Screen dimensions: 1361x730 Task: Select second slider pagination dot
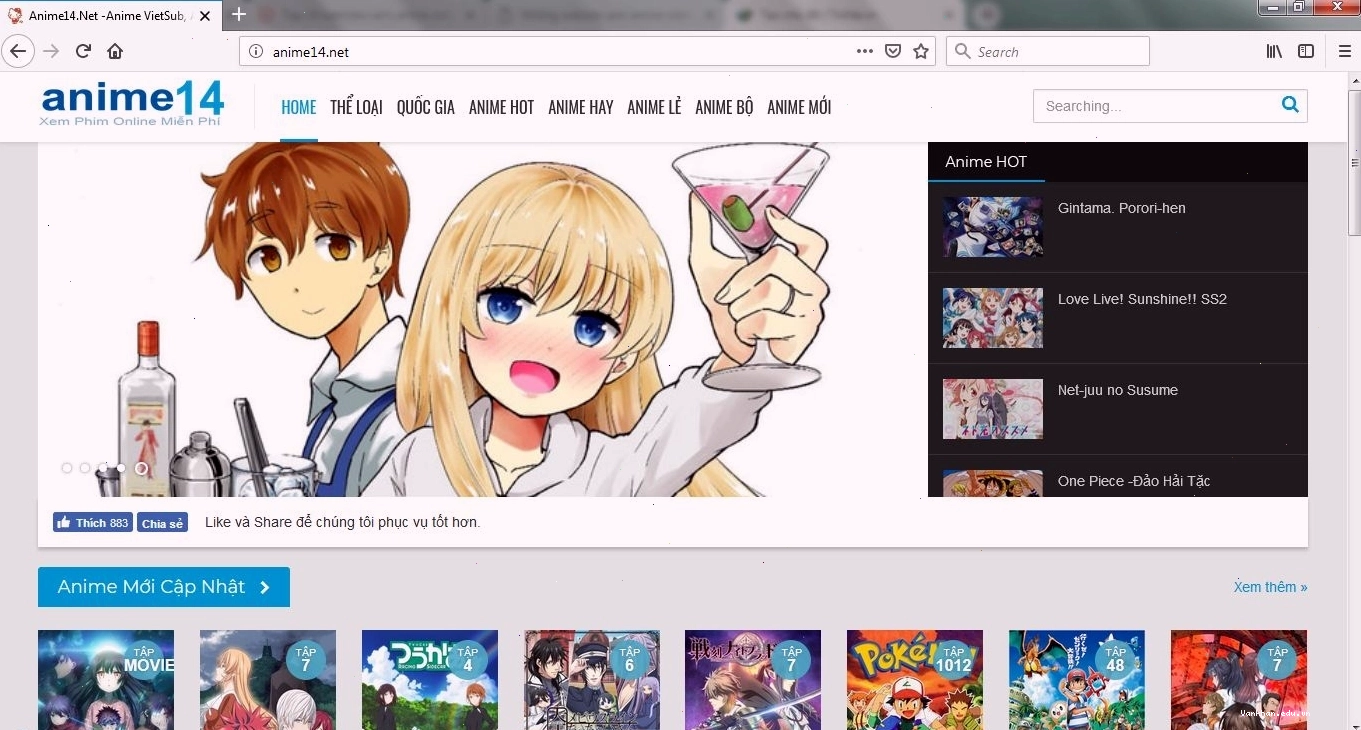click(85, 468)
